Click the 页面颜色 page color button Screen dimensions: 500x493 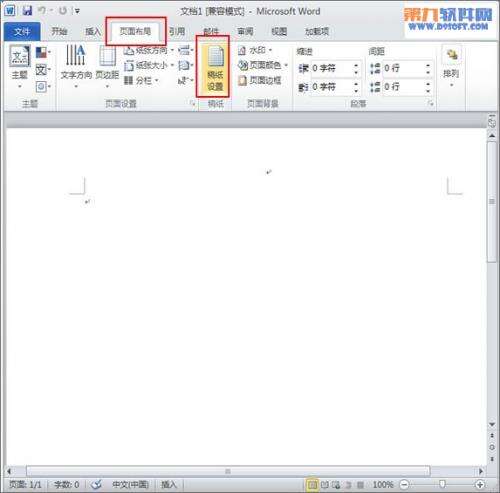(x=263, y=65)
